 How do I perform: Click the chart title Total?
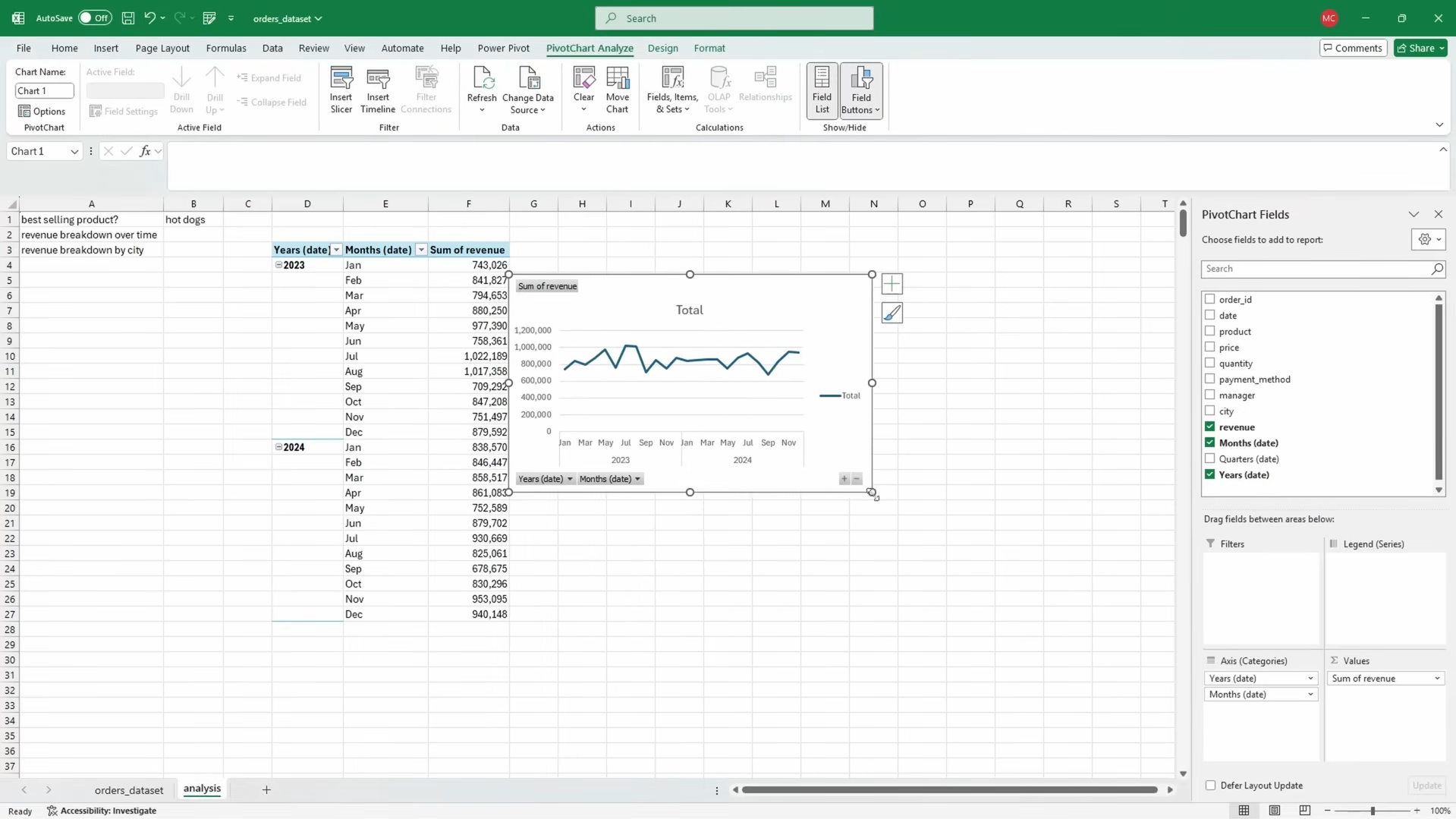click(x=689, y=310)
